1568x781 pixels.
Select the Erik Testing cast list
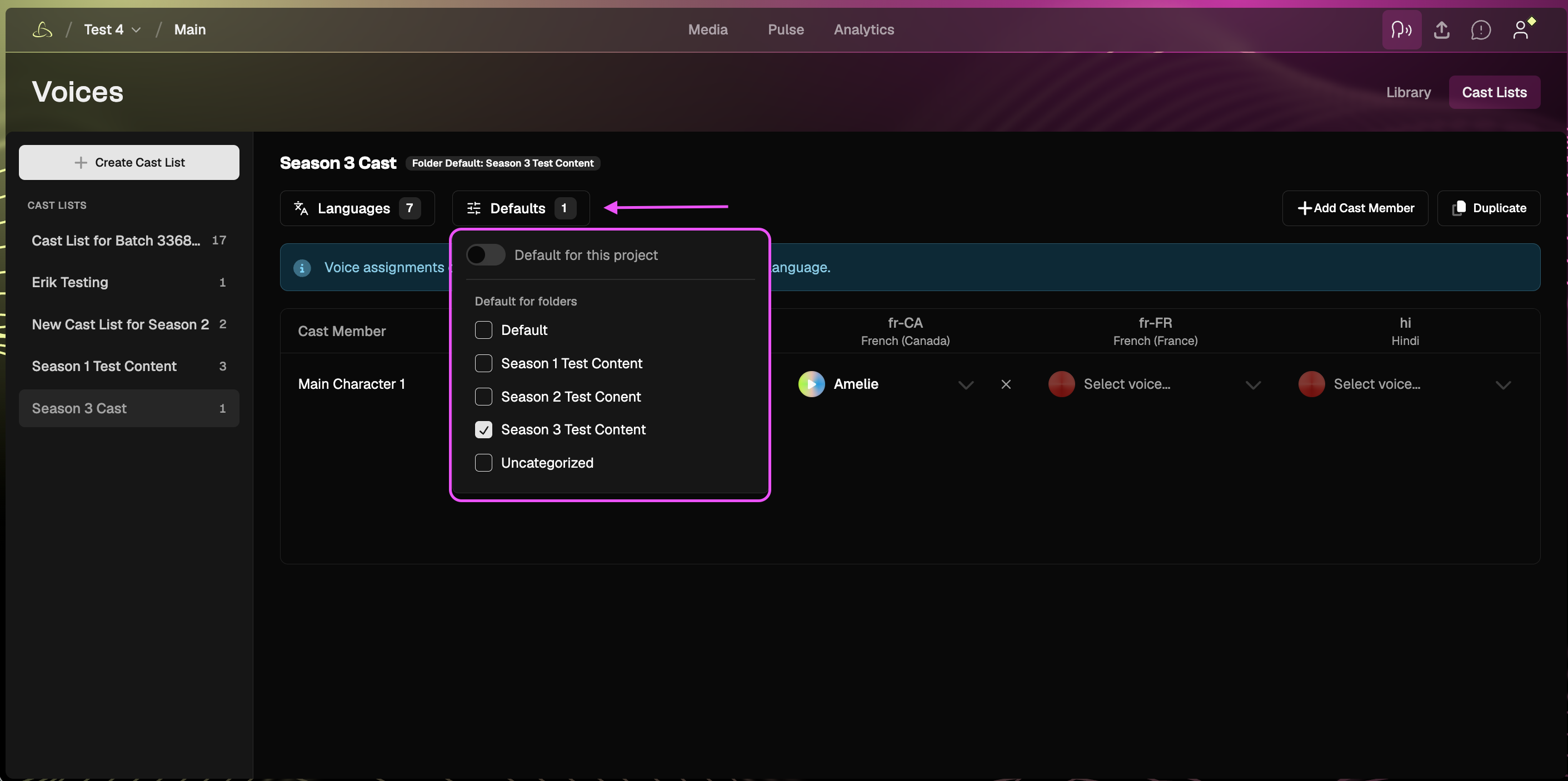coord(129,282)
